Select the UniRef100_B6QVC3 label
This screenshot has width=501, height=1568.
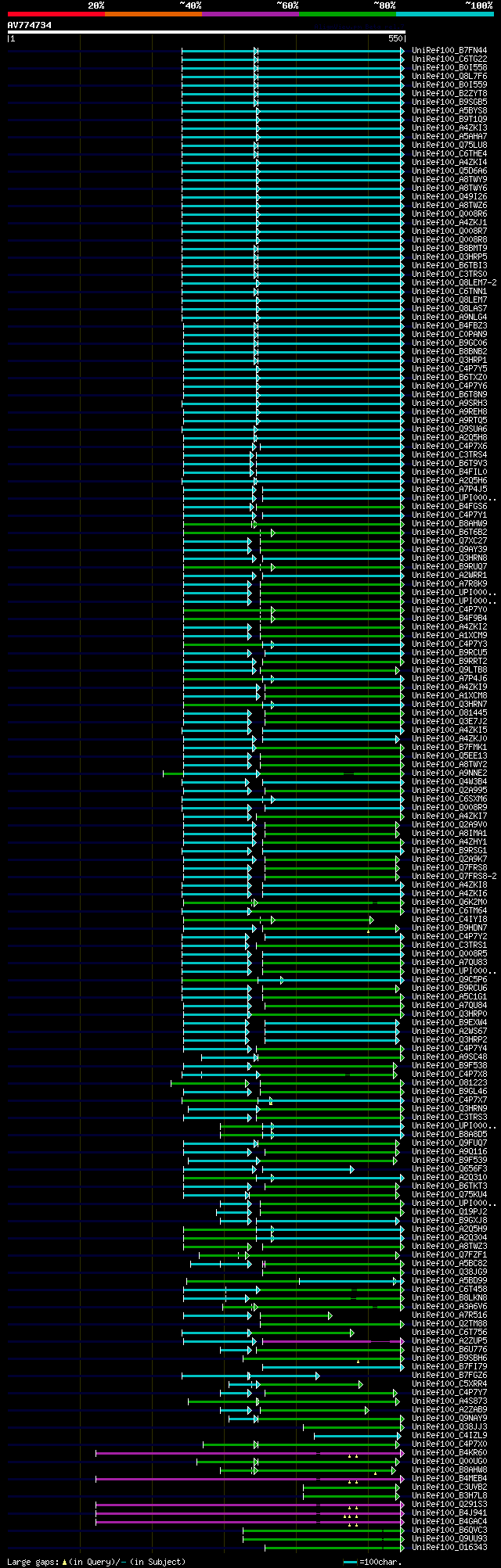coord(449,1530)
